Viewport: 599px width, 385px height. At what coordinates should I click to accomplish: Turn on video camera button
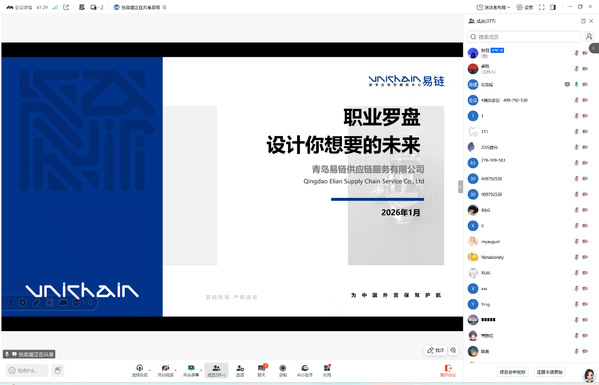click(165, 370)
